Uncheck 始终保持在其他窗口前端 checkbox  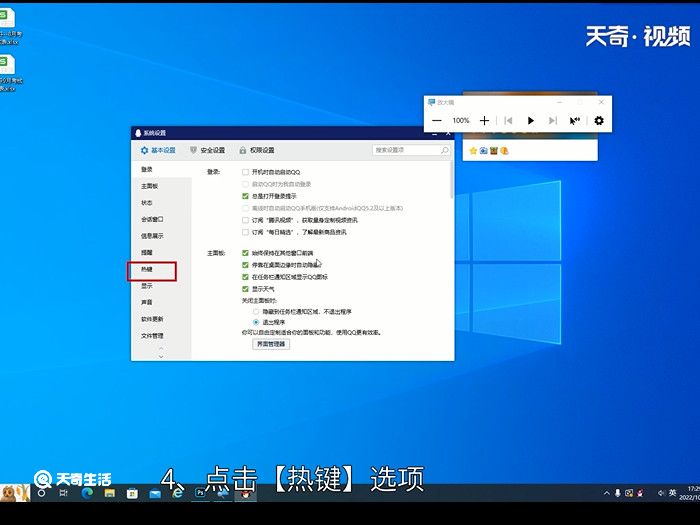click(245, 253)
